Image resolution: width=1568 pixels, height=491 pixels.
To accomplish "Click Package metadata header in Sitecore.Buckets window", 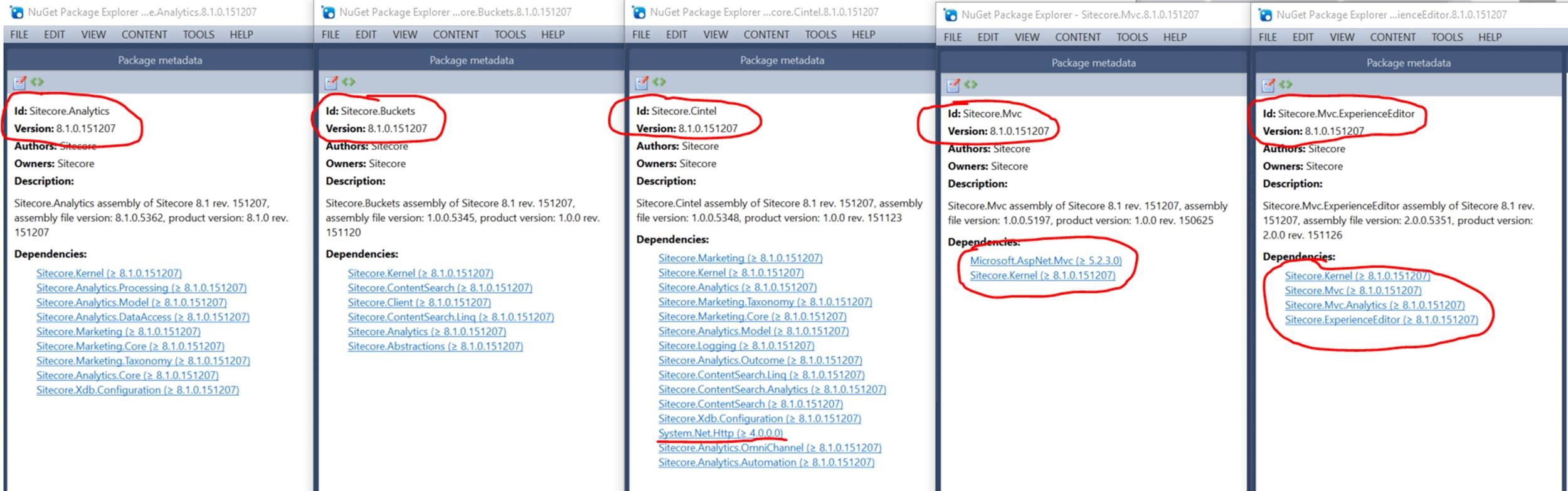I will (x=472, y=60).
